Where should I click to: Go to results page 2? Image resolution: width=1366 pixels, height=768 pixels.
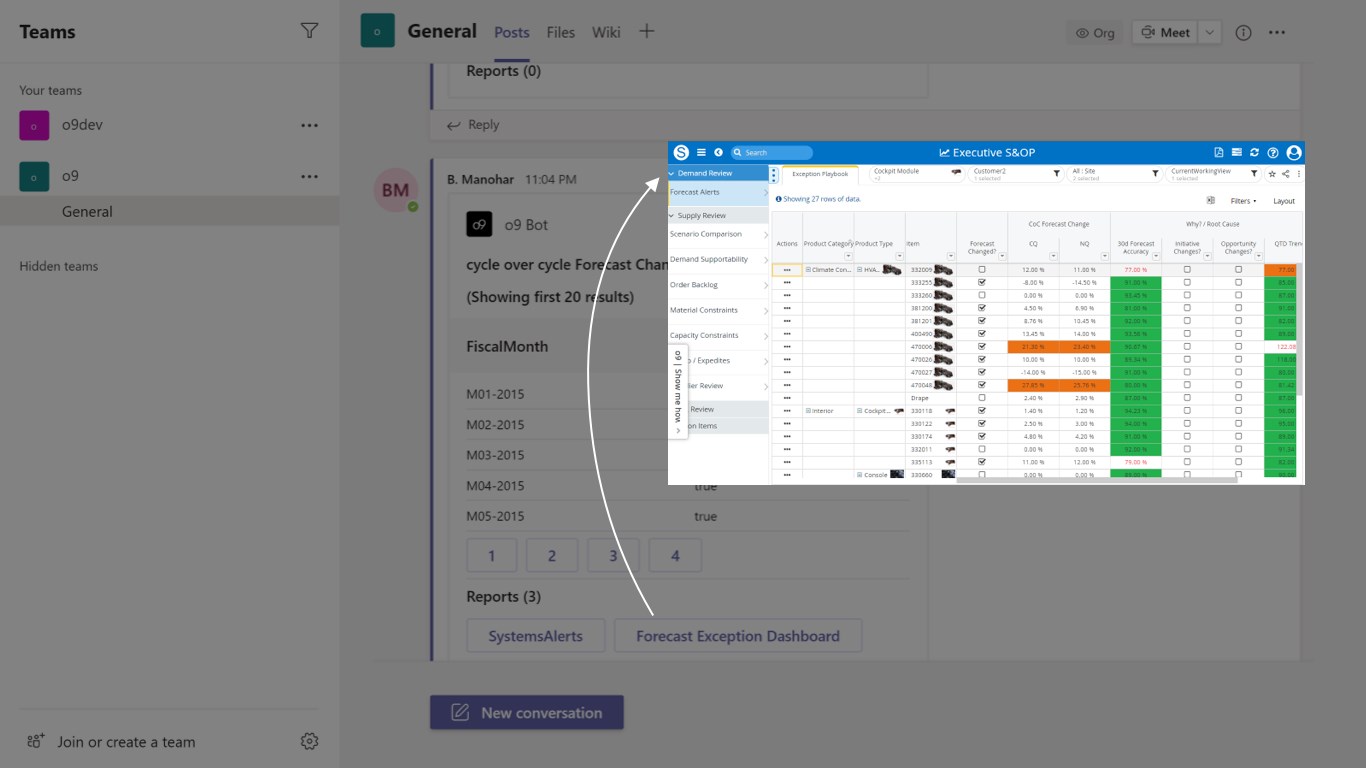pyautogui.click(x=553, y=556)
